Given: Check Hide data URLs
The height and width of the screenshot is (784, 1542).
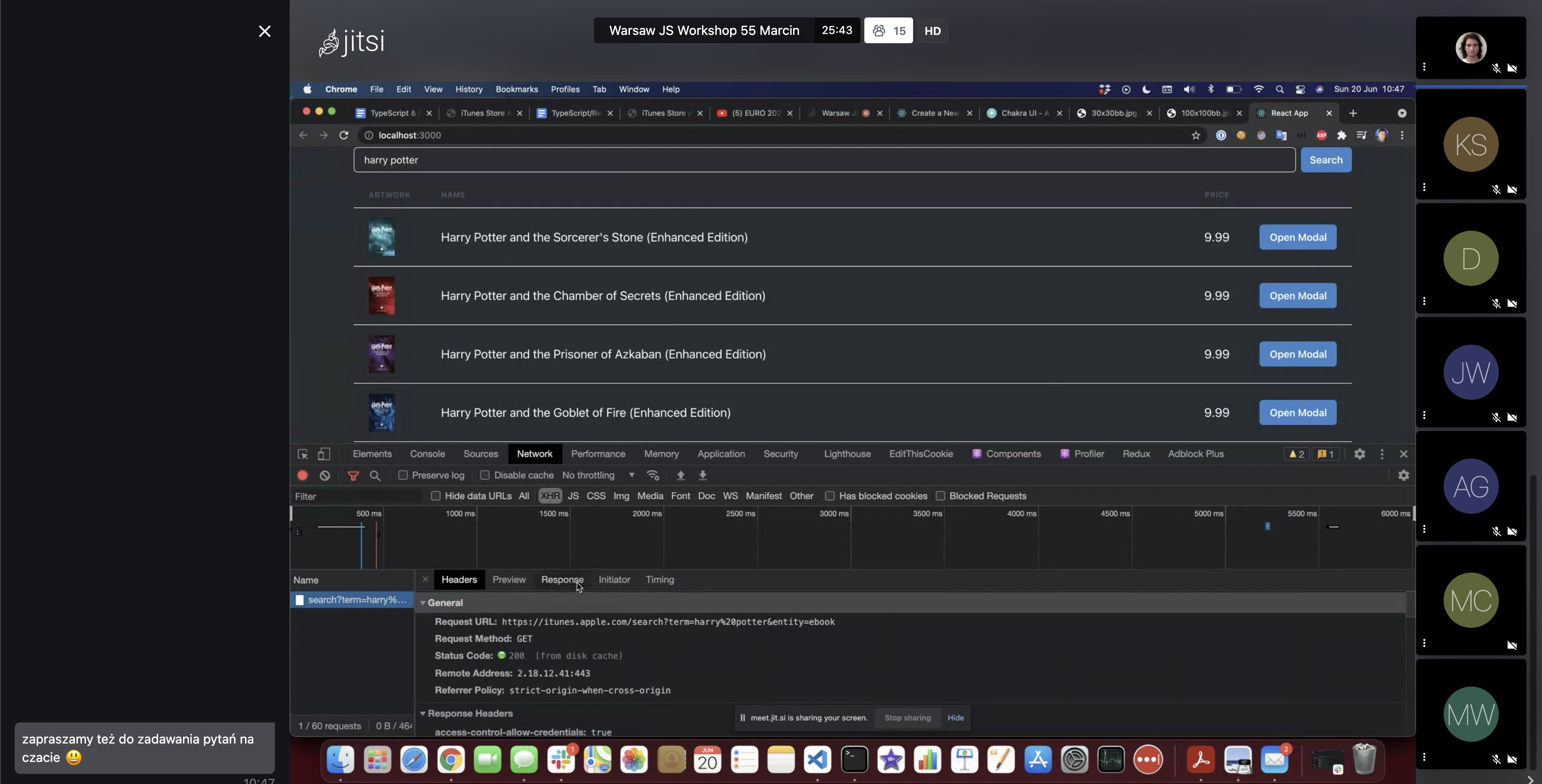Looking at the screenshot, I should click(x=436, y=496).
